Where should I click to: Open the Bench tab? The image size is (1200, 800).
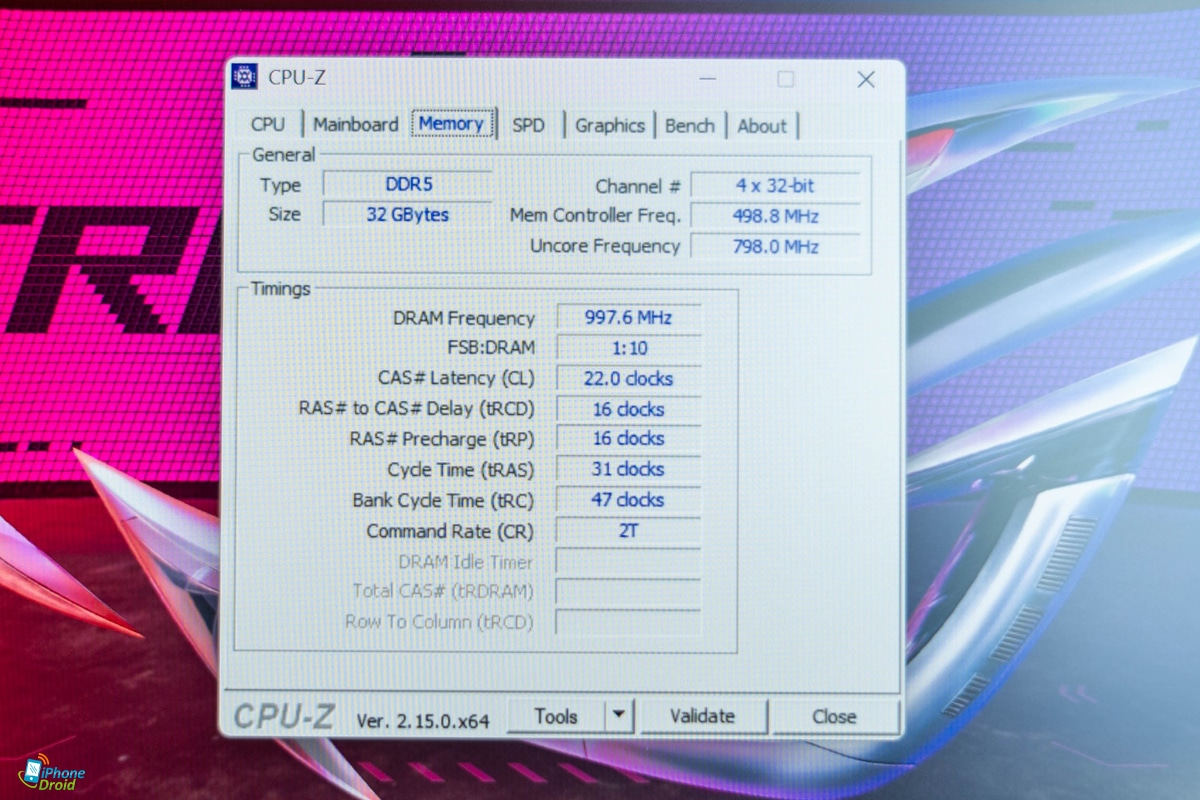tap(690, 126)
